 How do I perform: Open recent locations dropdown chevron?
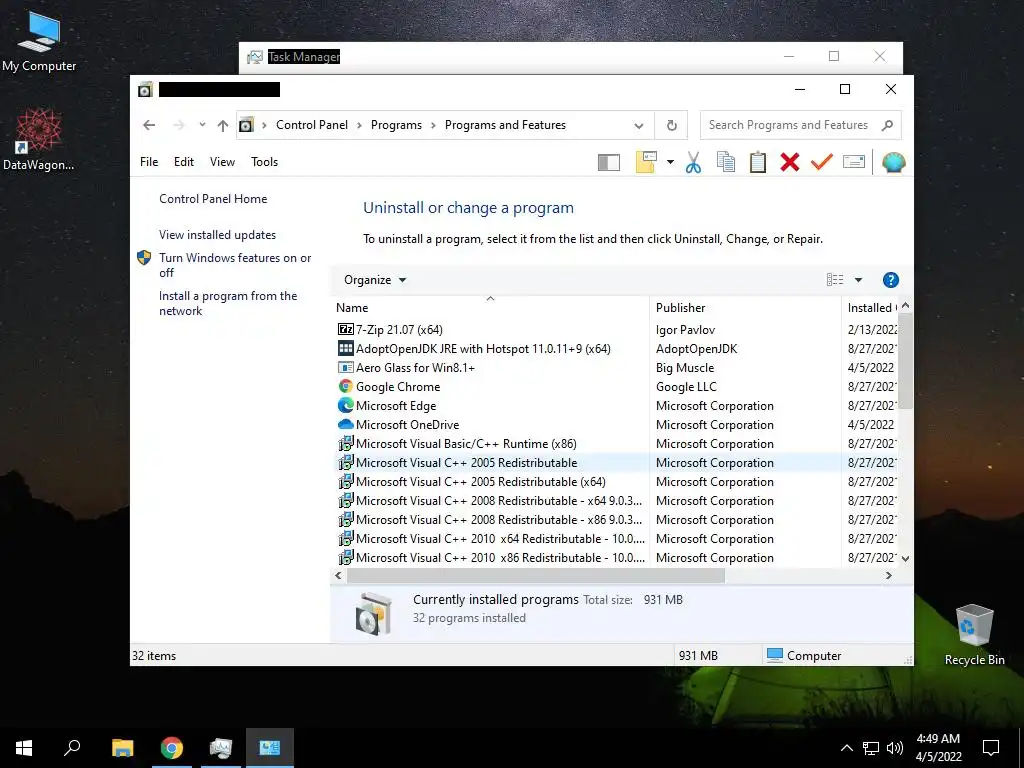[202, 125]
